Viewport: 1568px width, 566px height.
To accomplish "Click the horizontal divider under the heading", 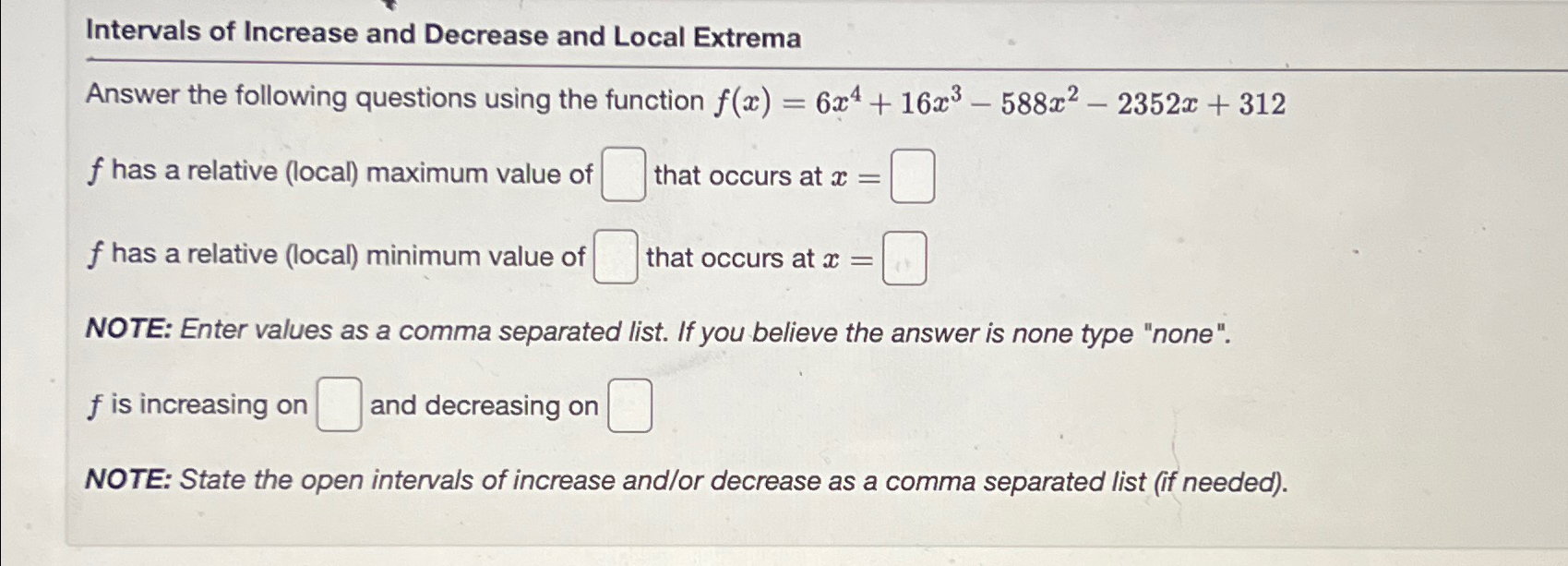I will tap(784, 66).
